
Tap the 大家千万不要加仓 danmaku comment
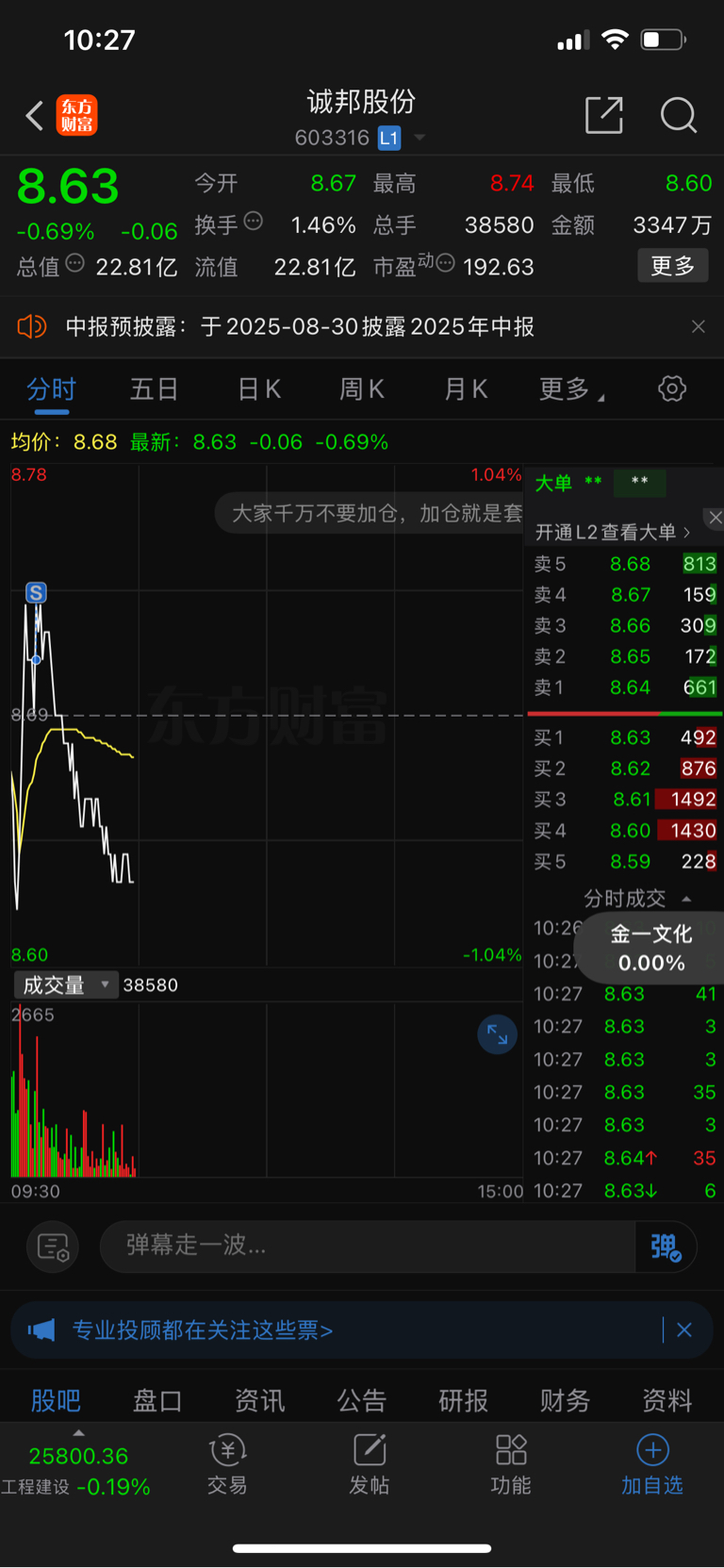tap(370, 513)
